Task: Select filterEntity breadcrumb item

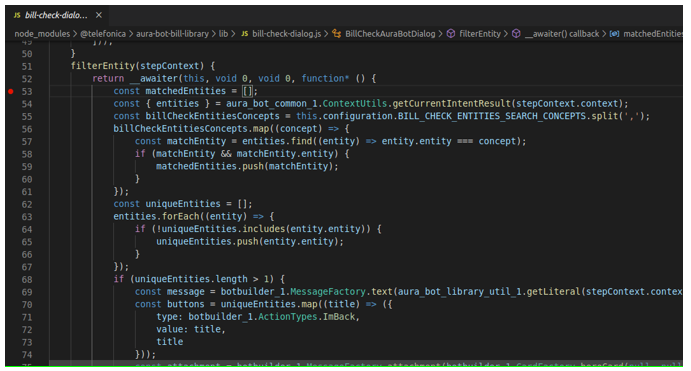Action: pos(480,34)
